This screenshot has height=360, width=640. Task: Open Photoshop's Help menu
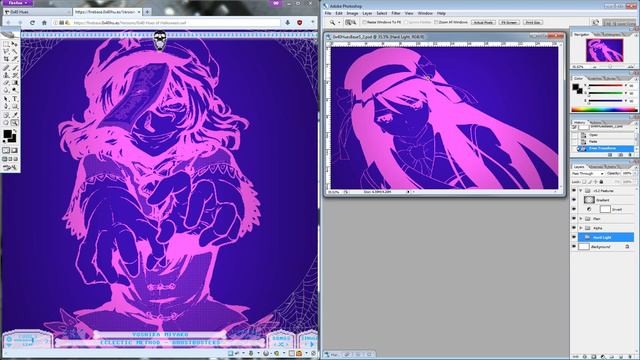tap(441, 13)
